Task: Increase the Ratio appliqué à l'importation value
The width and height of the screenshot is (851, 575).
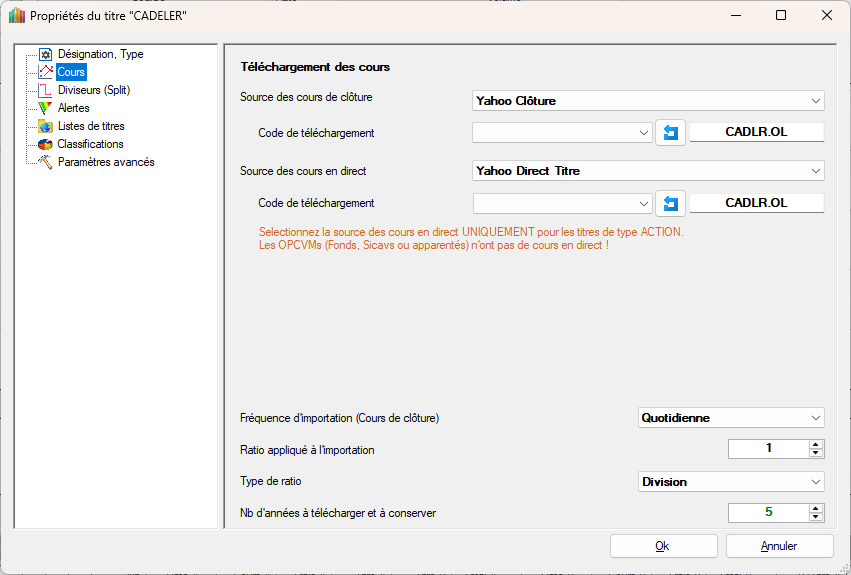Action: (x=816, y=444)
